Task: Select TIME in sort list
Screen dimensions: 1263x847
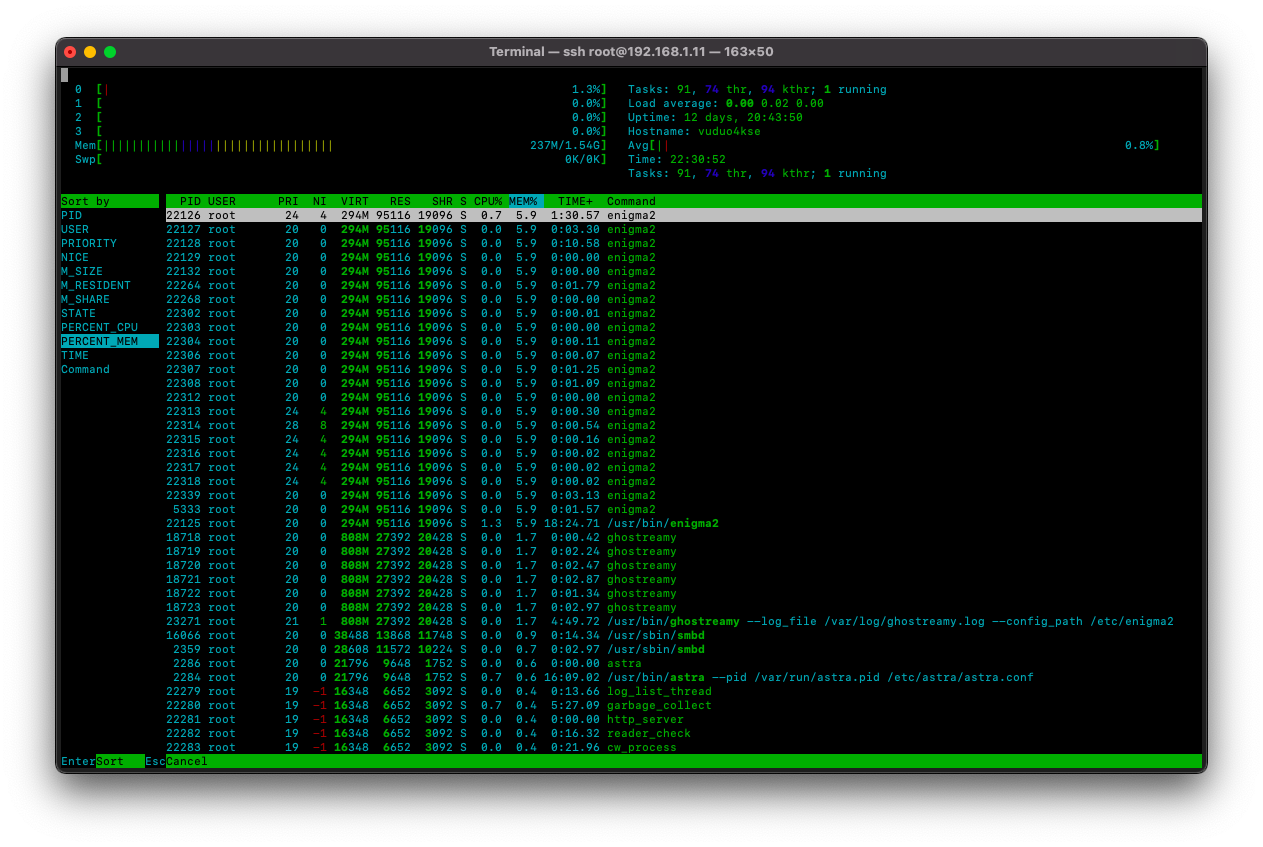Action: pos(75,355)
